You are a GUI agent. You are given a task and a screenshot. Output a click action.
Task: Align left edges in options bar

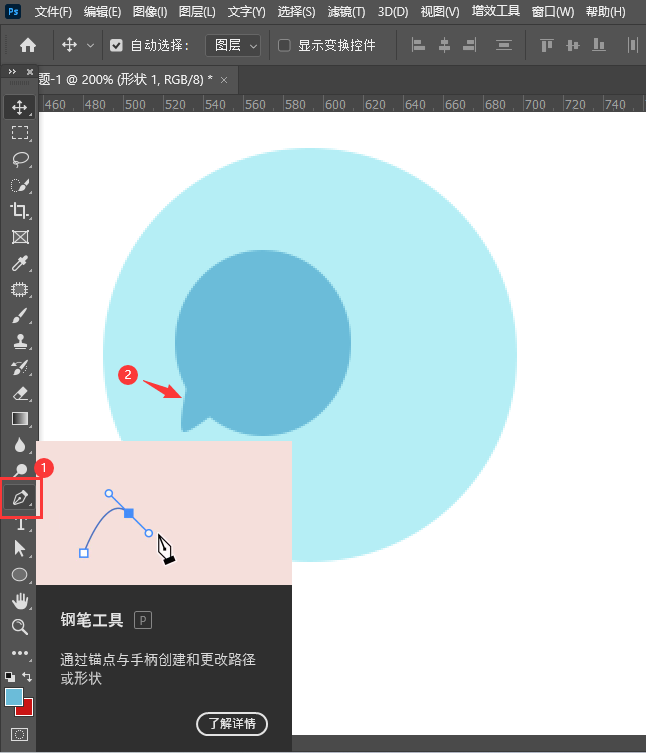pyautogui.click(x=418, y=45)
